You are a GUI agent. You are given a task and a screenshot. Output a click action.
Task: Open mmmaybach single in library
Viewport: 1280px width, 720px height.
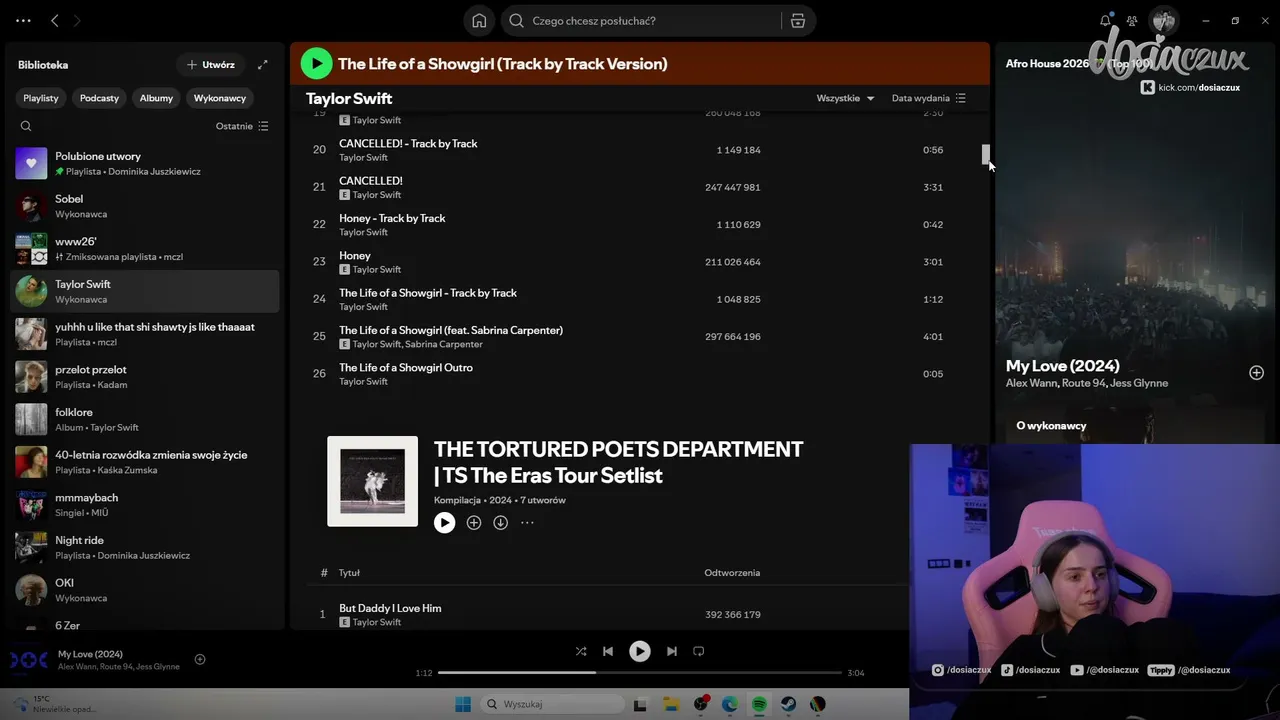[145, 505]
